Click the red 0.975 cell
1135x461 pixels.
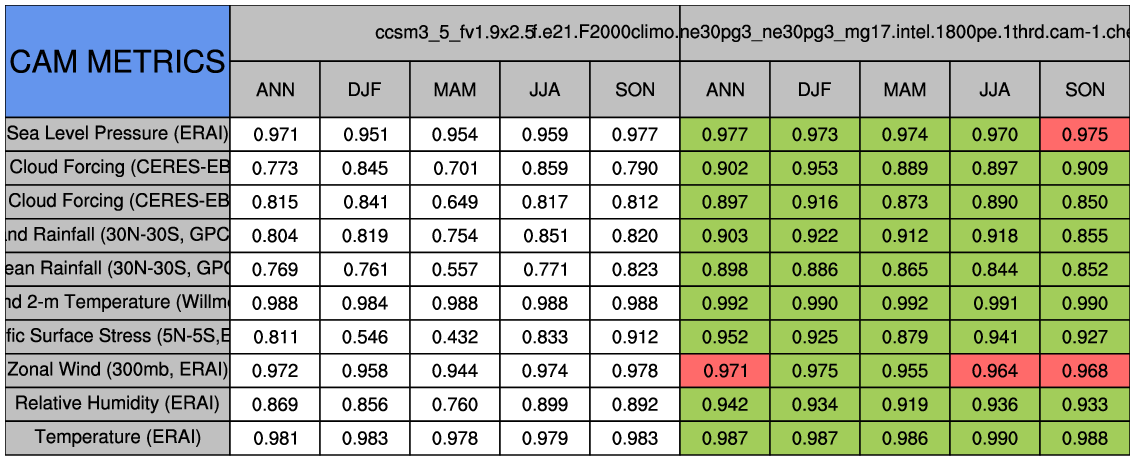click(1085, 134)
